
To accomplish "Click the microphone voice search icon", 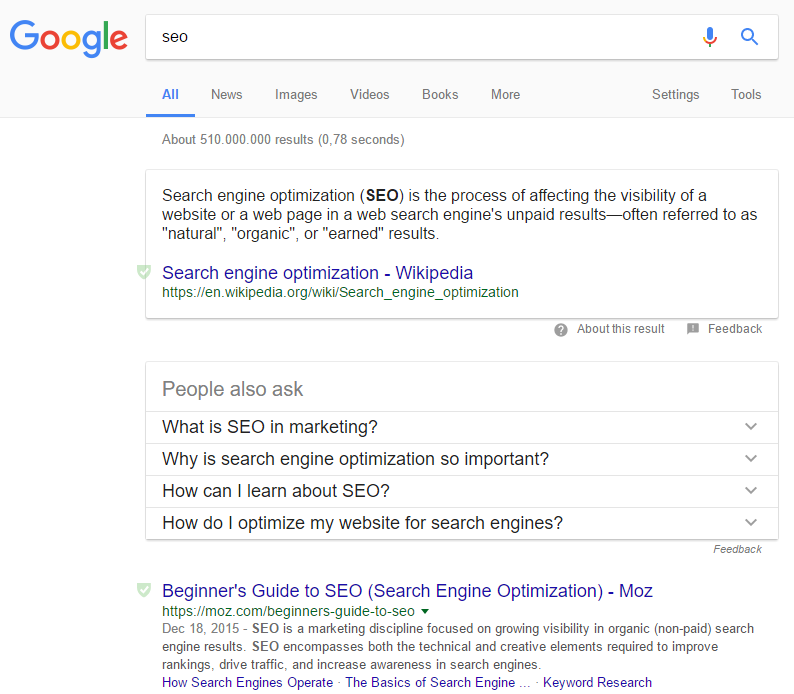I will (x=710, y=37).
